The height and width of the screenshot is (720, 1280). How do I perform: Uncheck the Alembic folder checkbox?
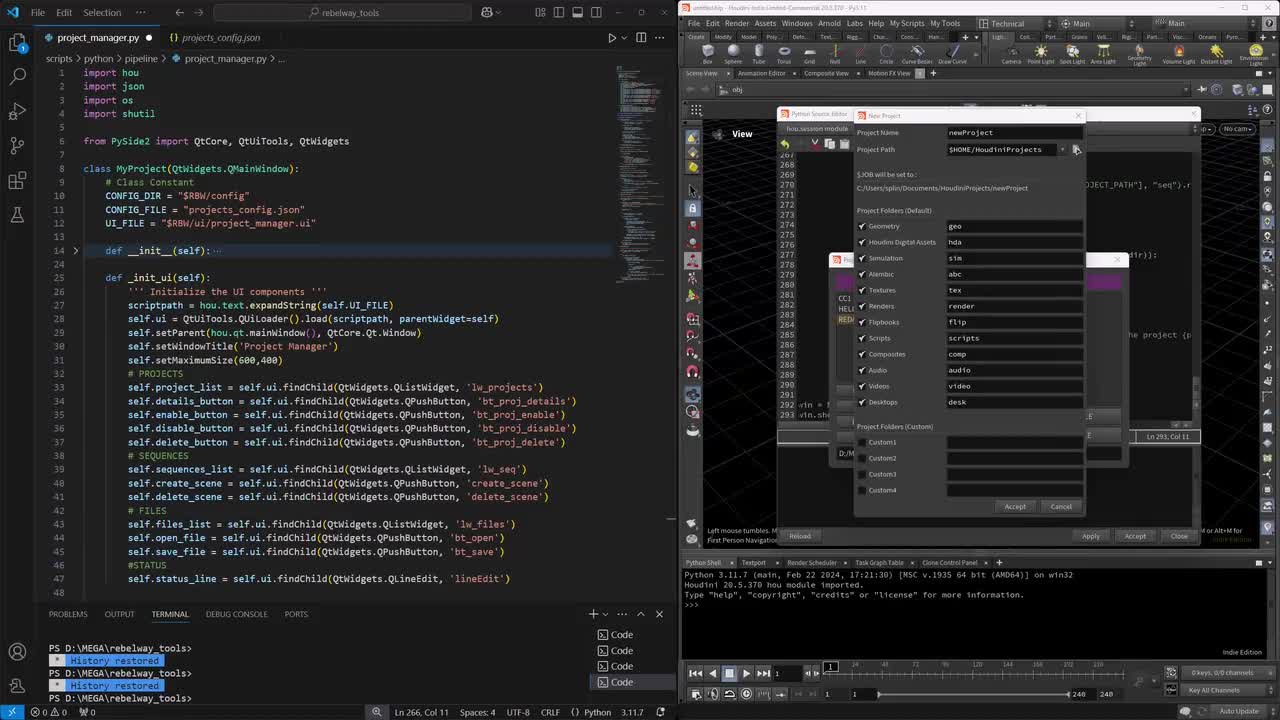[x=862, y=274]
